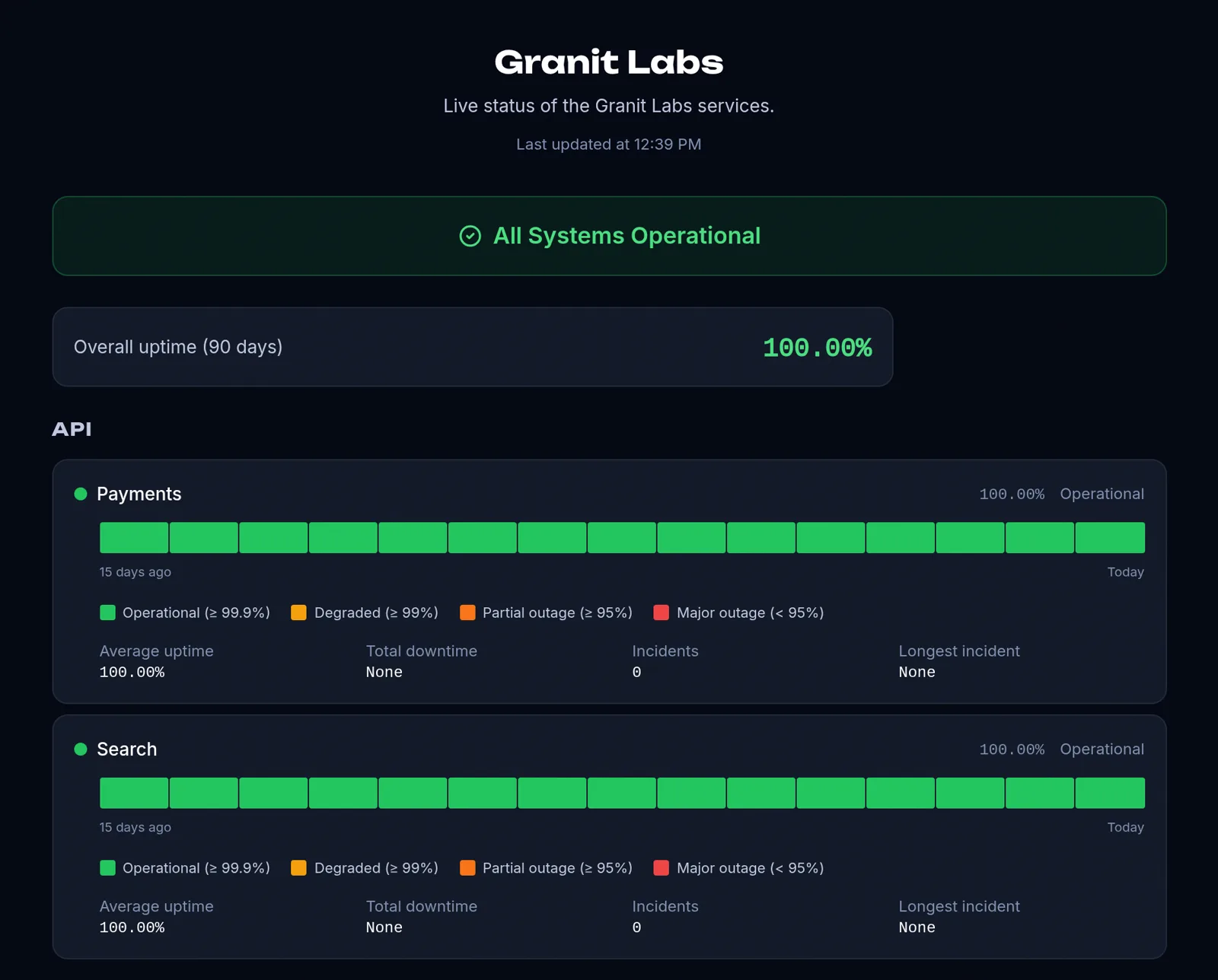Screen dimensions: 1218x980
Task: Click the Granit Labs page title
Action: [609, 62]
